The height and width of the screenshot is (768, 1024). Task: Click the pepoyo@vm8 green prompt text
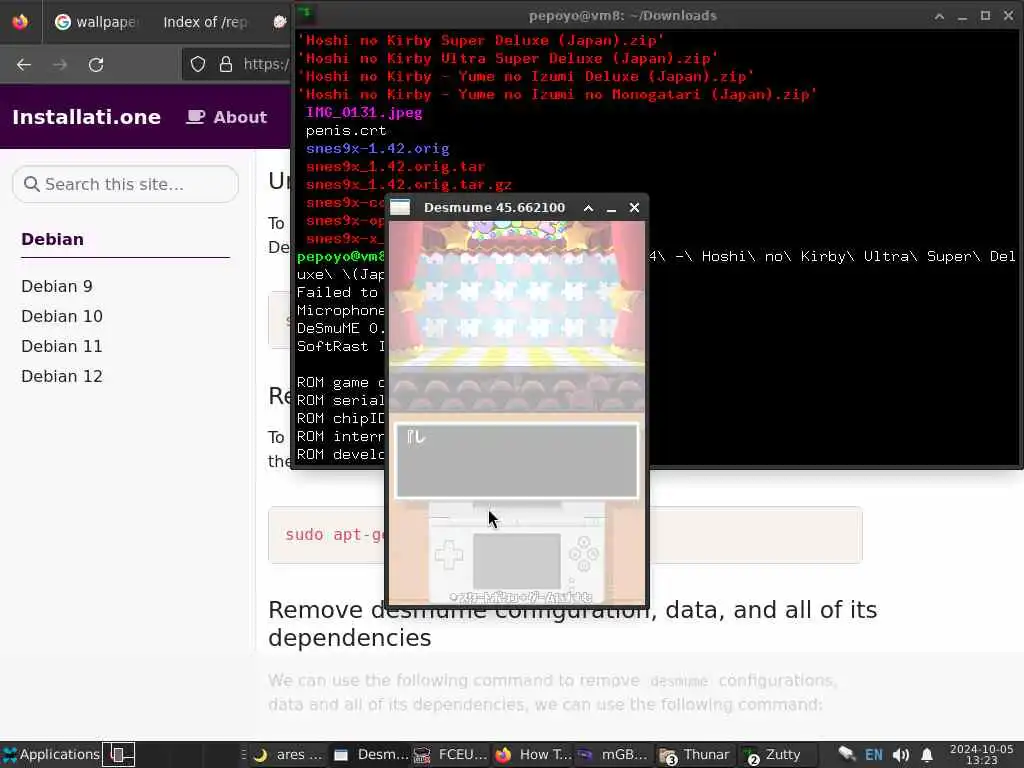point(340,257)
